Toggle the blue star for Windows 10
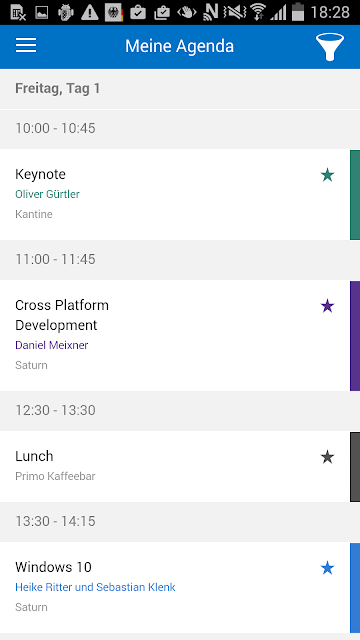Image resolution: width=360 pixels, height=640 pixels. [x=327, y=568]
